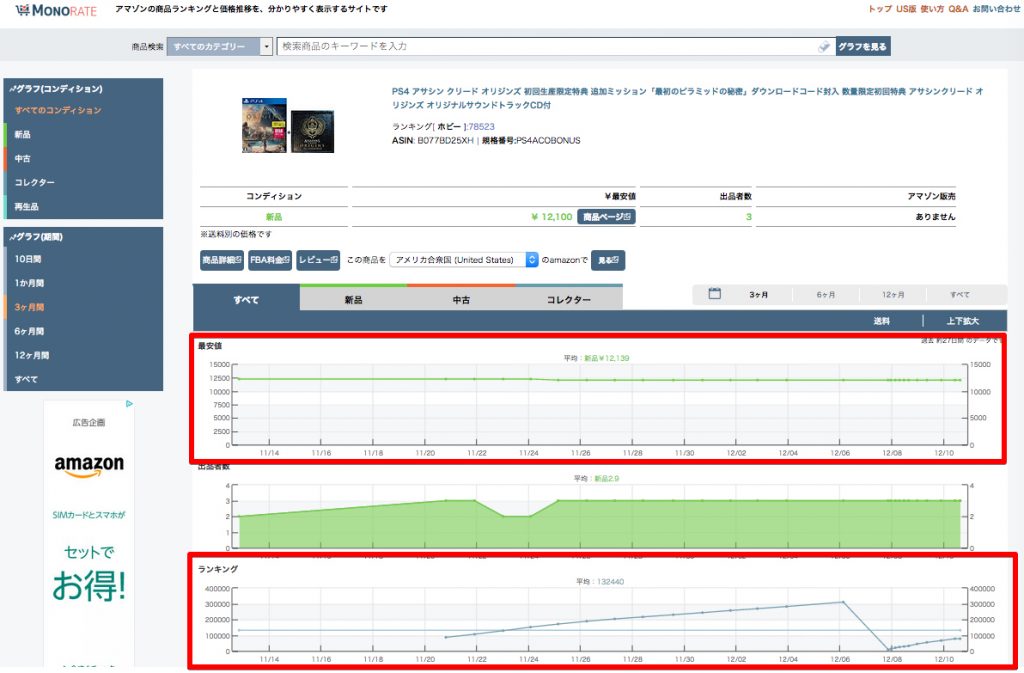The height and width of the screenshot is (673, 1024).
Task: Clear the search field with the eraser icon
Action: click(x=824, y=46)
